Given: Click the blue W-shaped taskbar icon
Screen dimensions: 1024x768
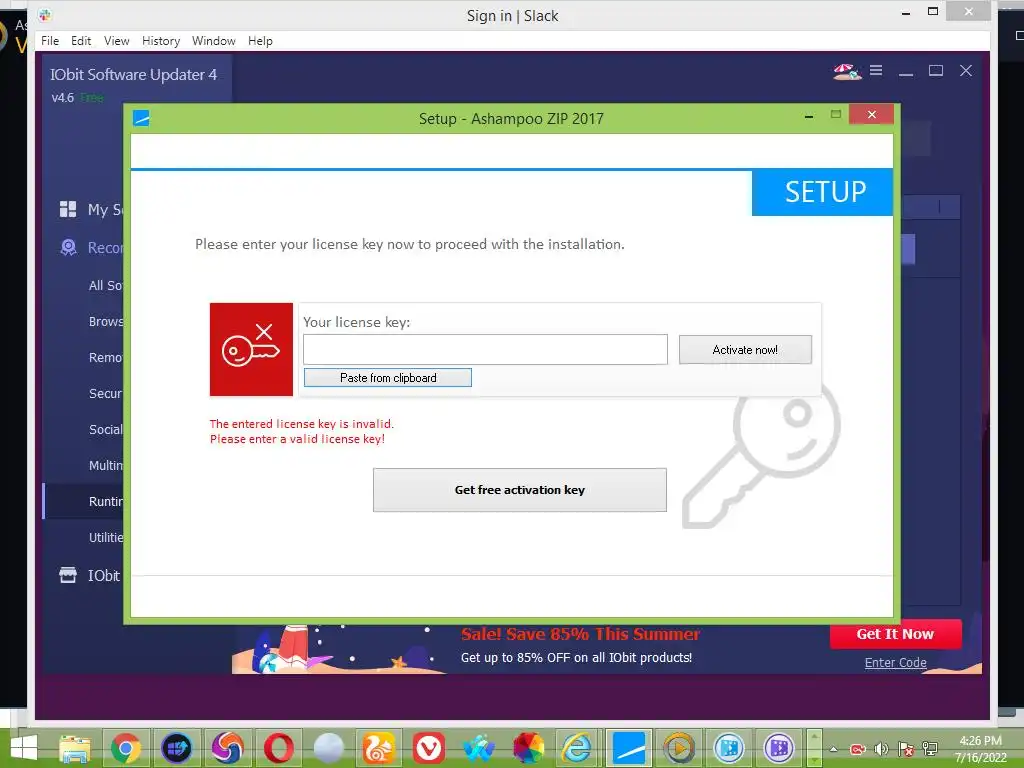Looking at the screenshot, I should (x=479, y=748).
